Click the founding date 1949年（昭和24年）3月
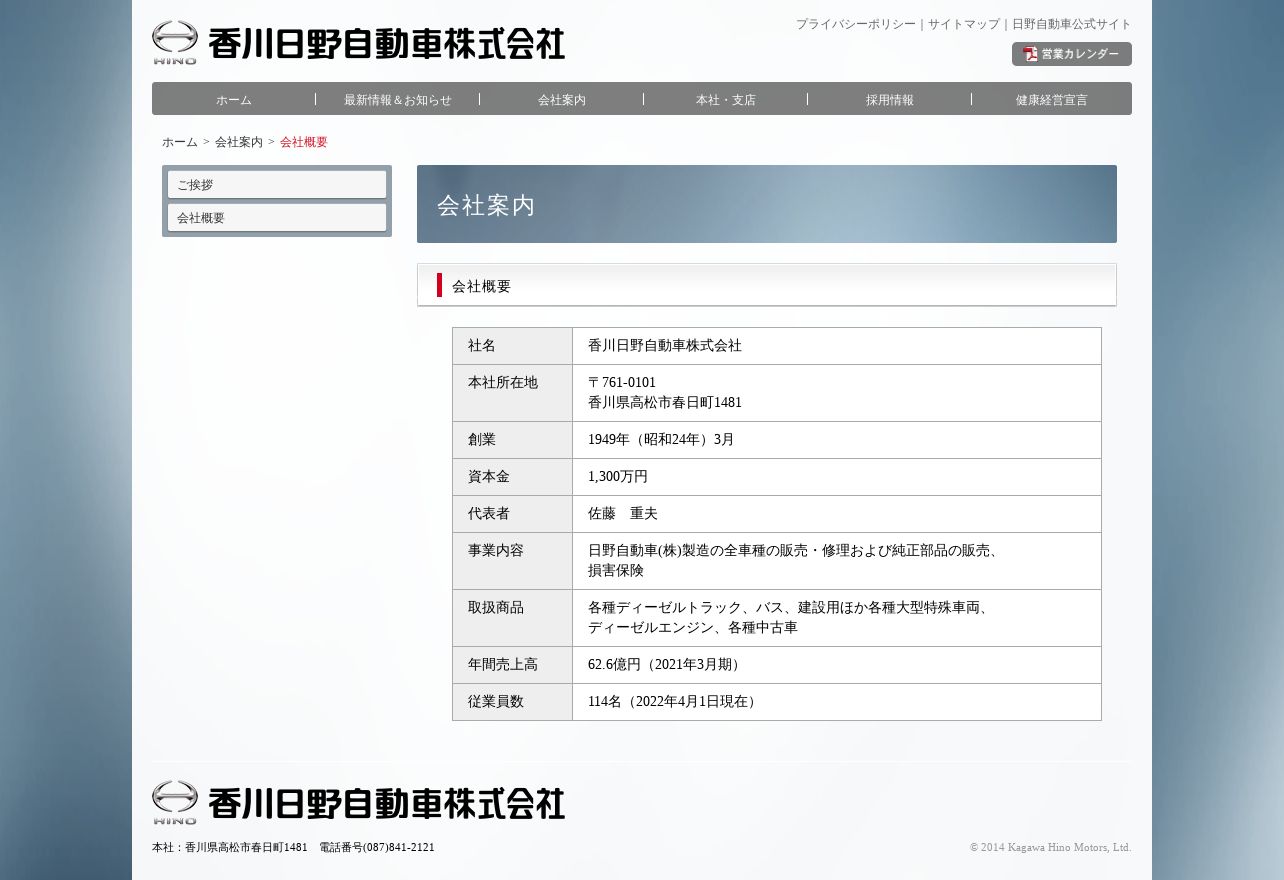 661,440
